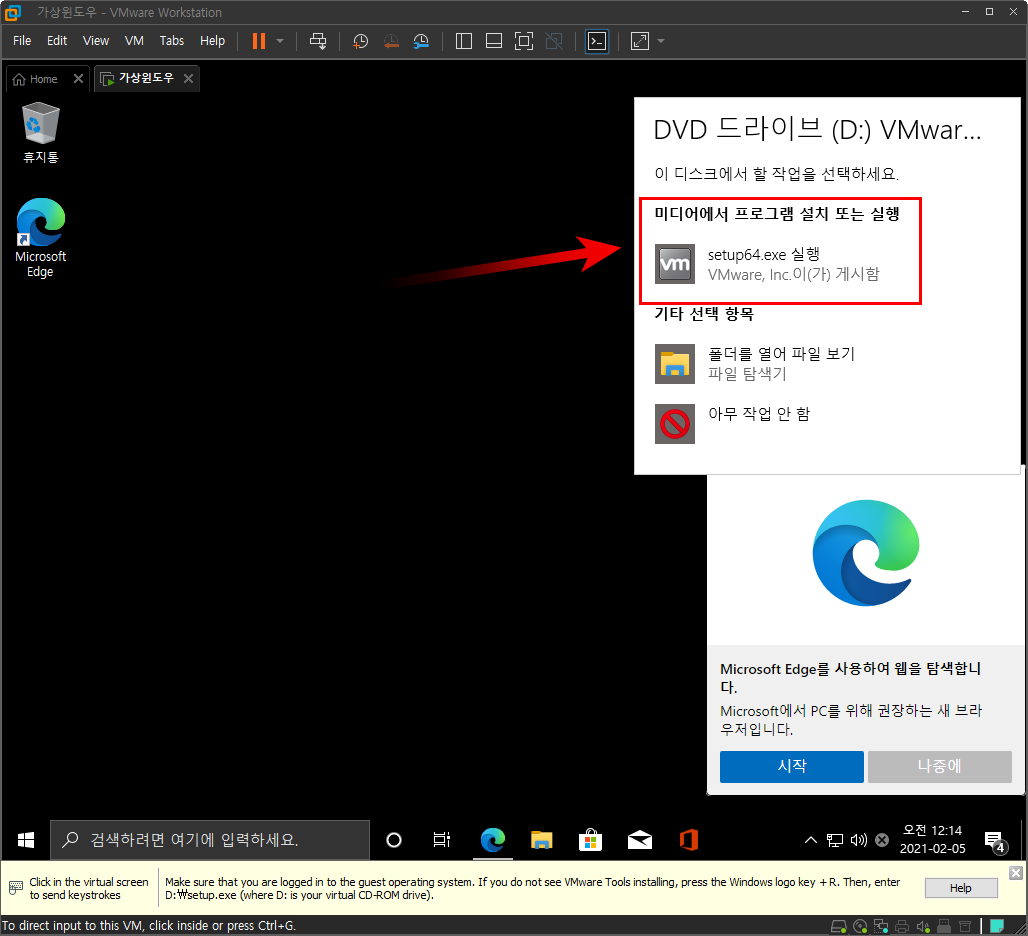This screenshot has height=936, width=1028.
Task: Open Microsoft Store from taskbar
Action: [x=590, y=840]
